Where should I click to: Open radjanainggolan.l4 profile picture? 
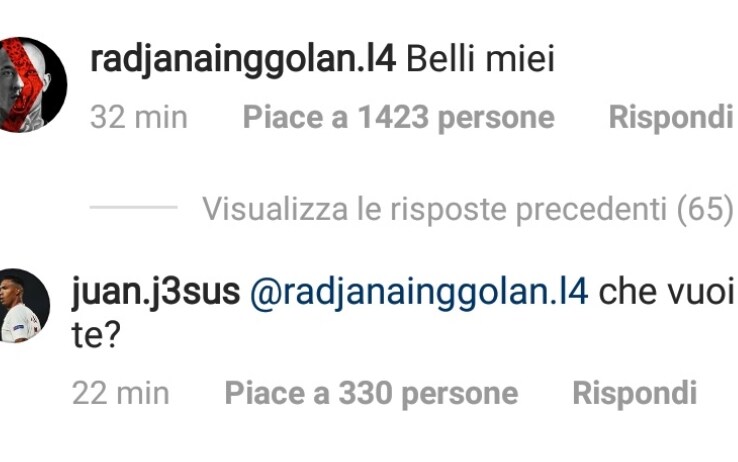point(32,85)
